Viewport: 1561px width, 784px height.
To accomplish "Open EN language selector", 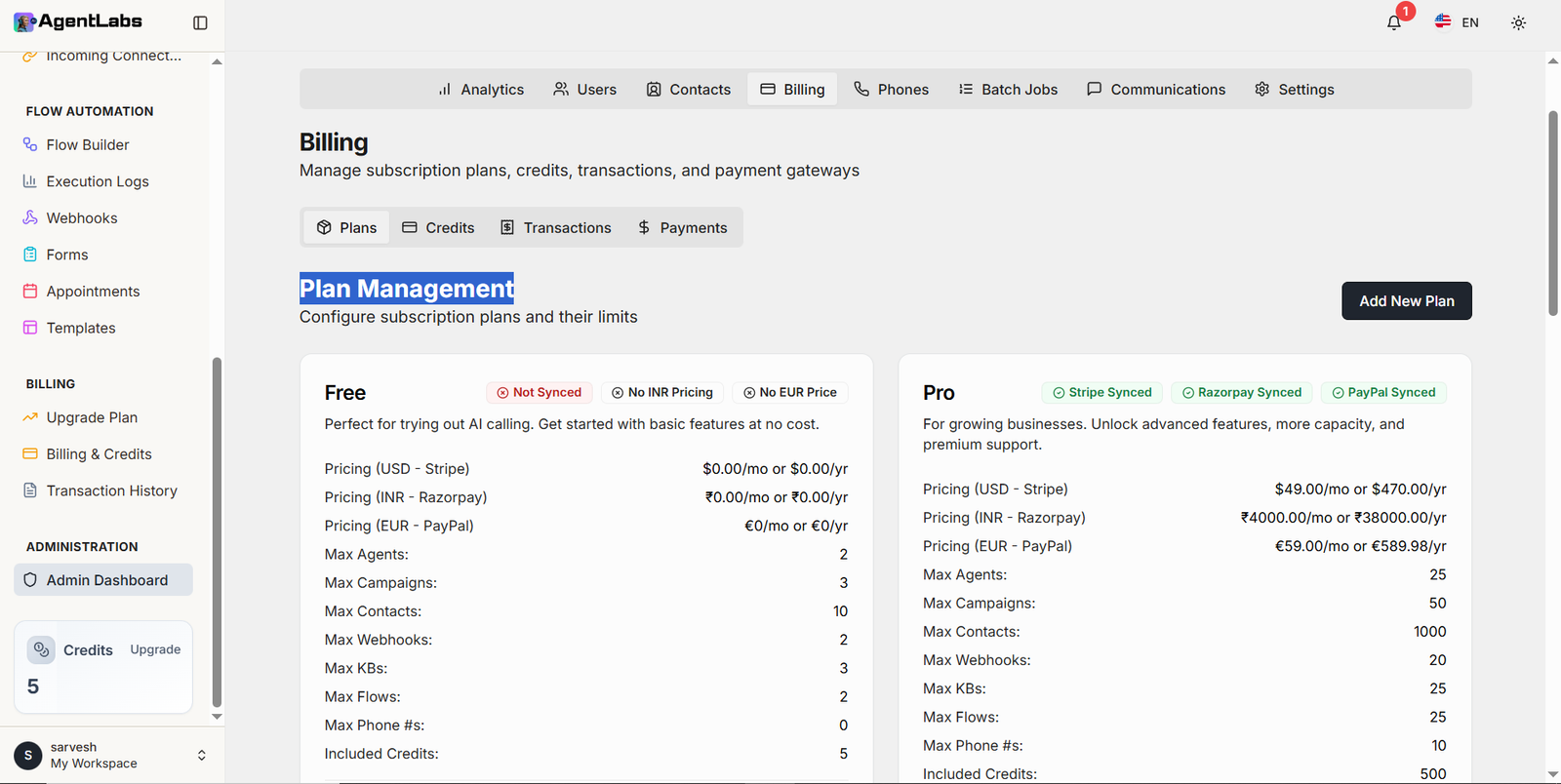I will (1457, 22).
